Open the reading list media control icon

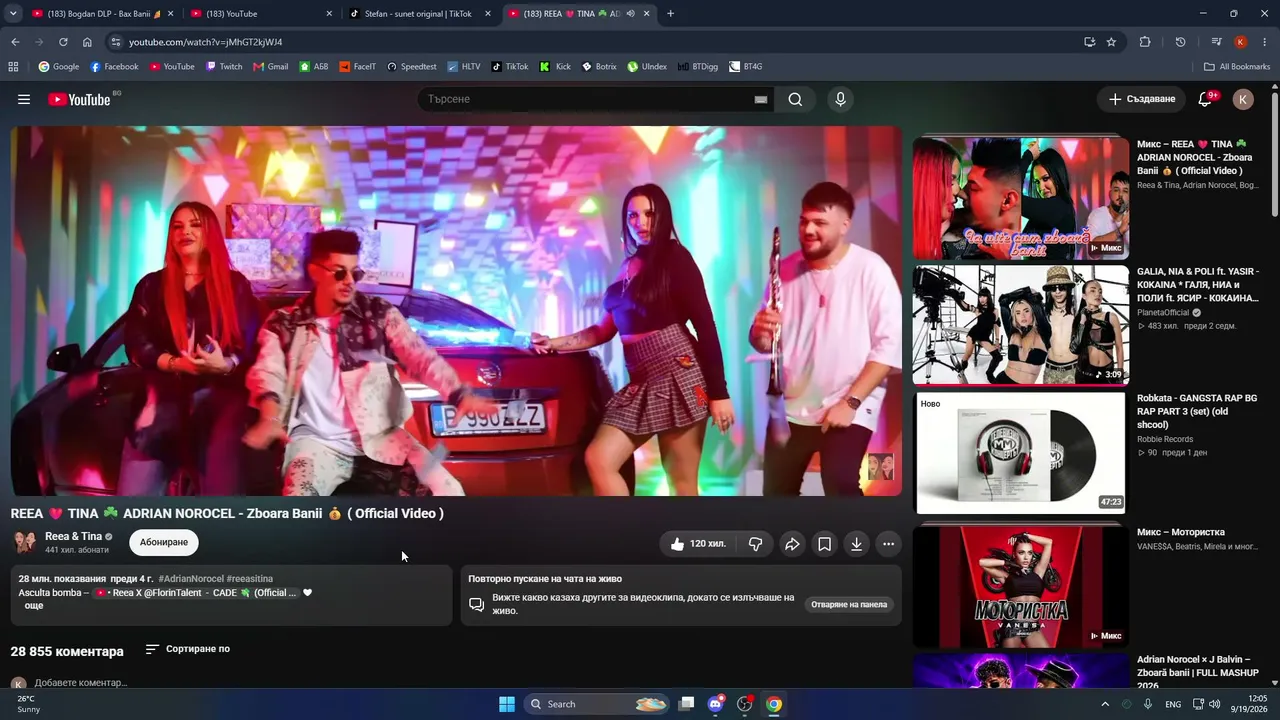click(1216, 42)
